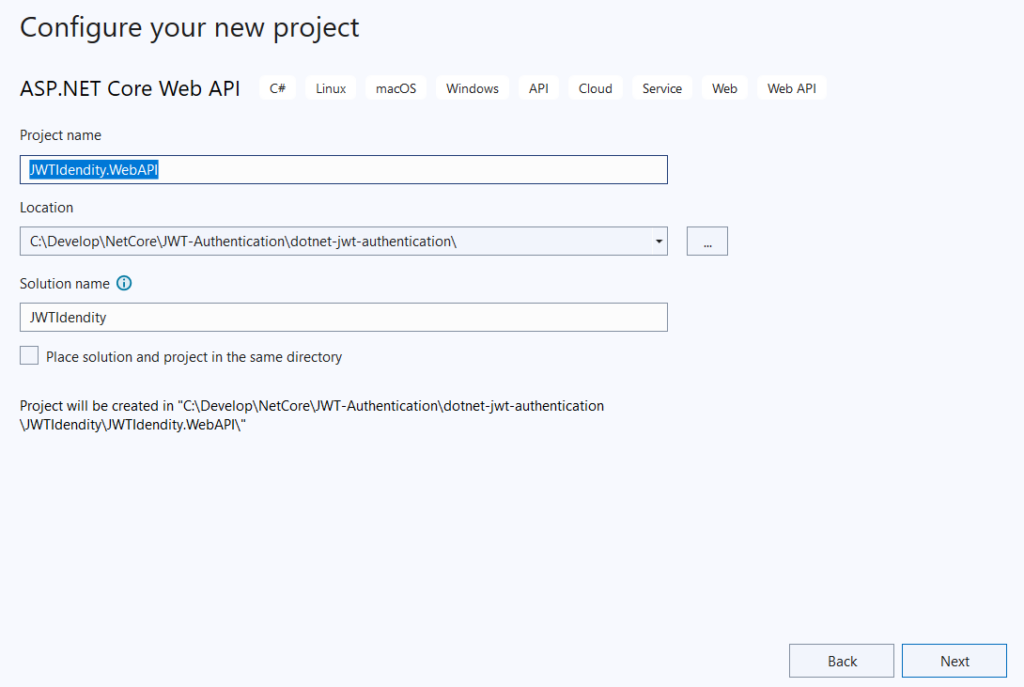The height and width of the screenshot is (687, 1024).
Task: Click the 'Project will be created in' path text
Action: click(312, 415)
